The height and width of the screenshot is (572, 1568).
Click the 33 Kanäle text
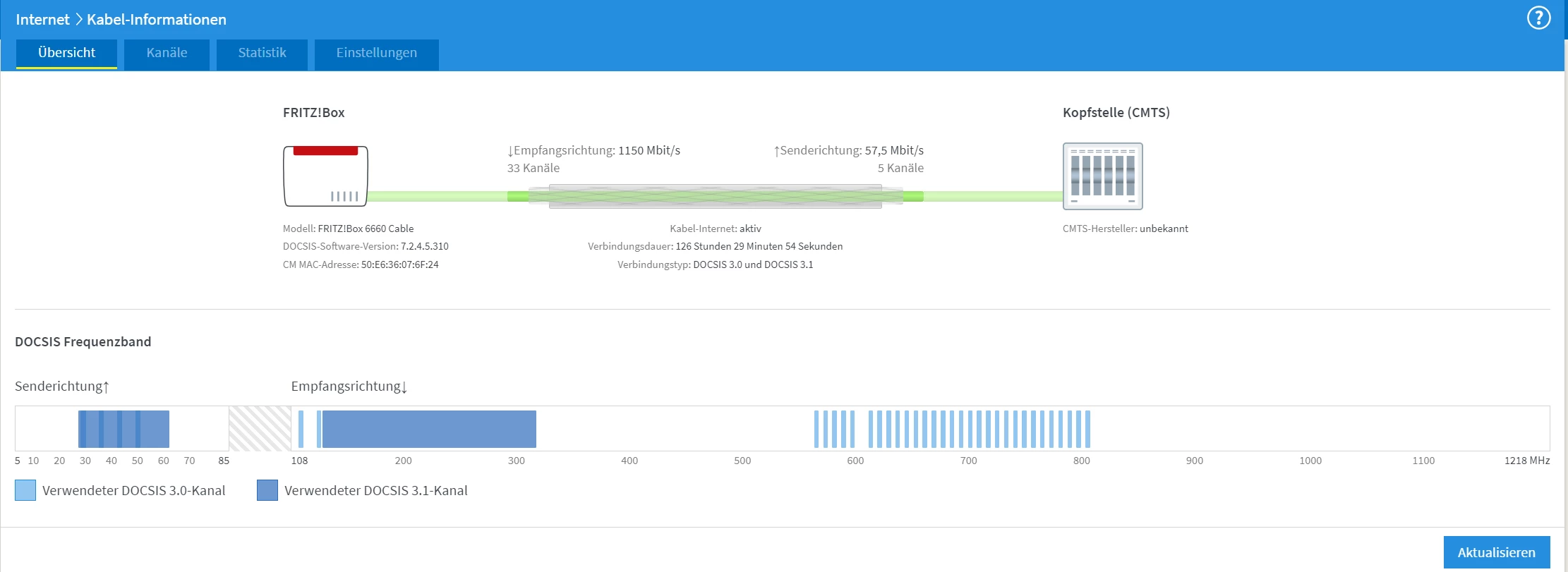[533, 168]
